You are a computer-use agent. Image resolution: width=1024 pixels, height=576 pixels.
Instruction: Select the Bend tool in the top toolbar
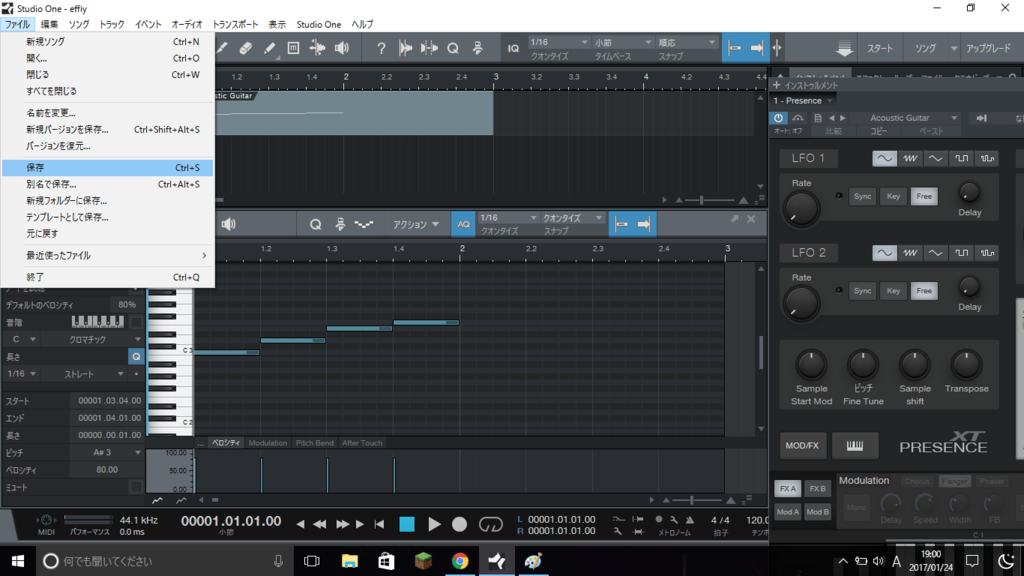pos(317,48)
